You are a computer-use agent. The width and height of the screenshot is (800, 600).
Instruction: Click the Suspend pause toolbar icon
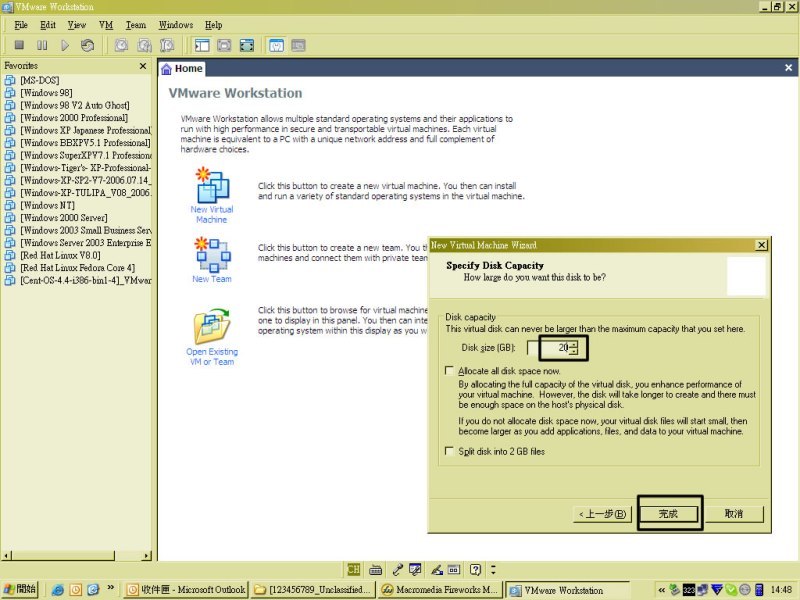point(42,45)
